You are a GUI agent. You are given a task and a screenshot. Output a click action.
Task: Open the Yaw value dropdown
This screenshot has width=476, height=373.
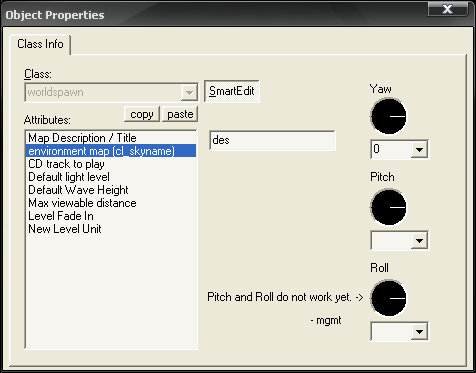tap(419, 149)
